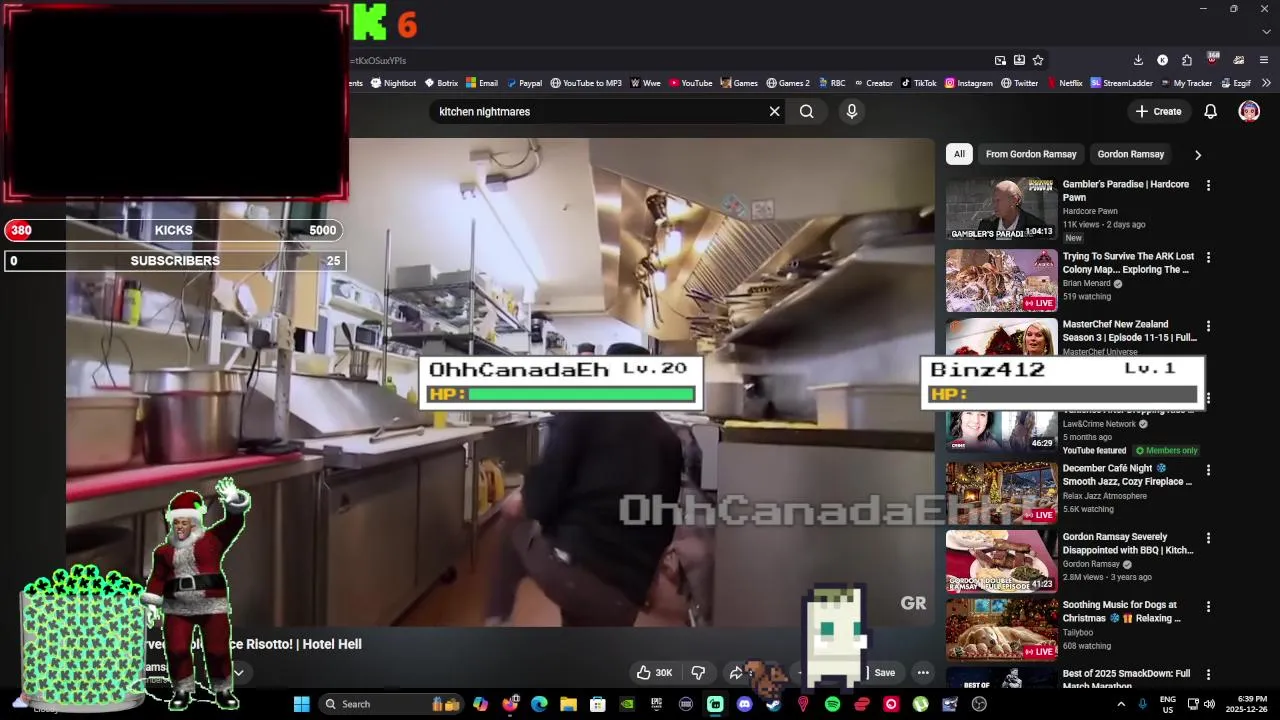The height and width of the screenshot is (720, 1280).
Task: Open Gordon Ramsay Severely Disappointed with BBQ title
Action: [x=1128, y=543]
